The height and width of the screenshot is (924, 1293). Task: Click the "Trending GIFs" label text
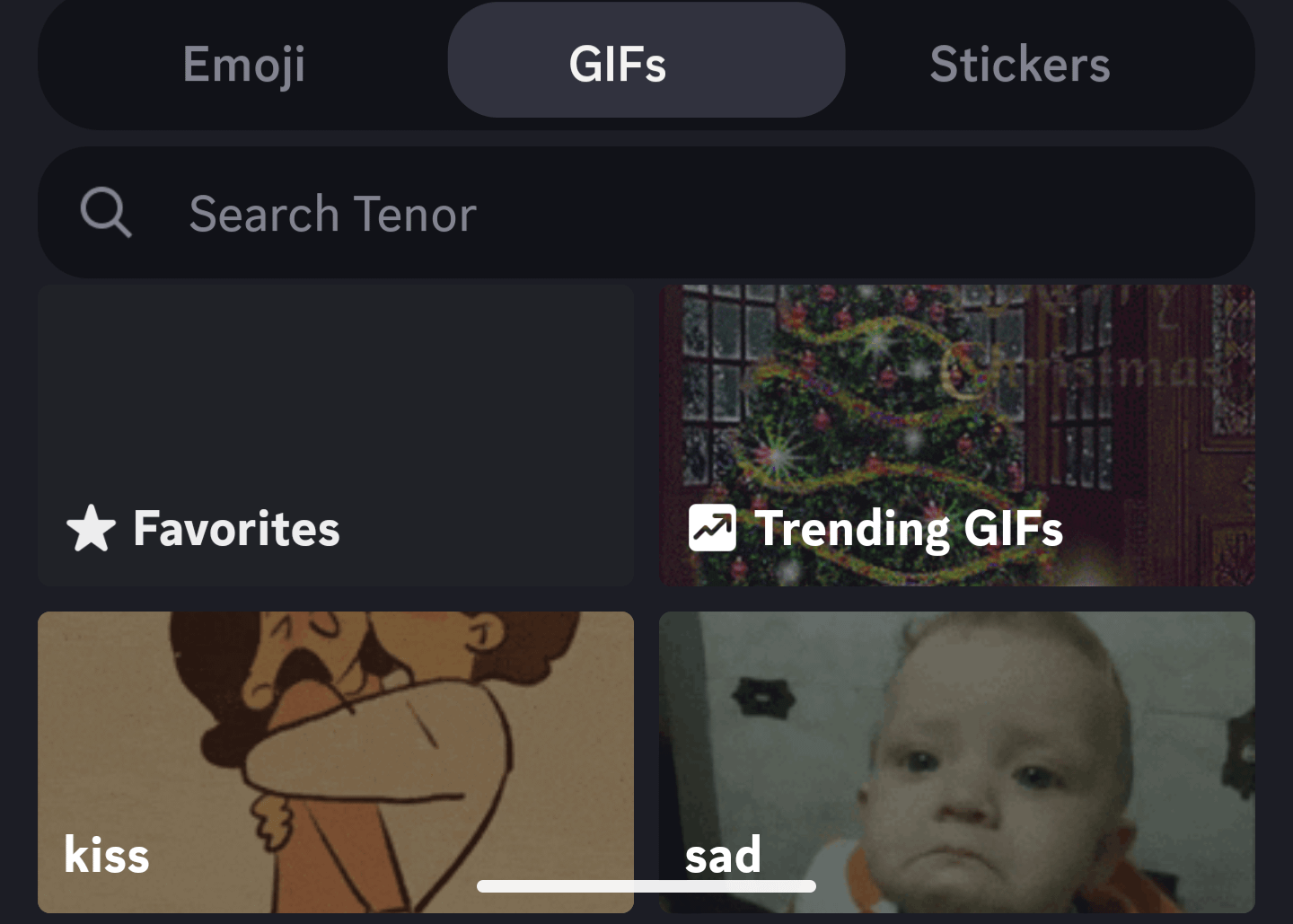909,528
